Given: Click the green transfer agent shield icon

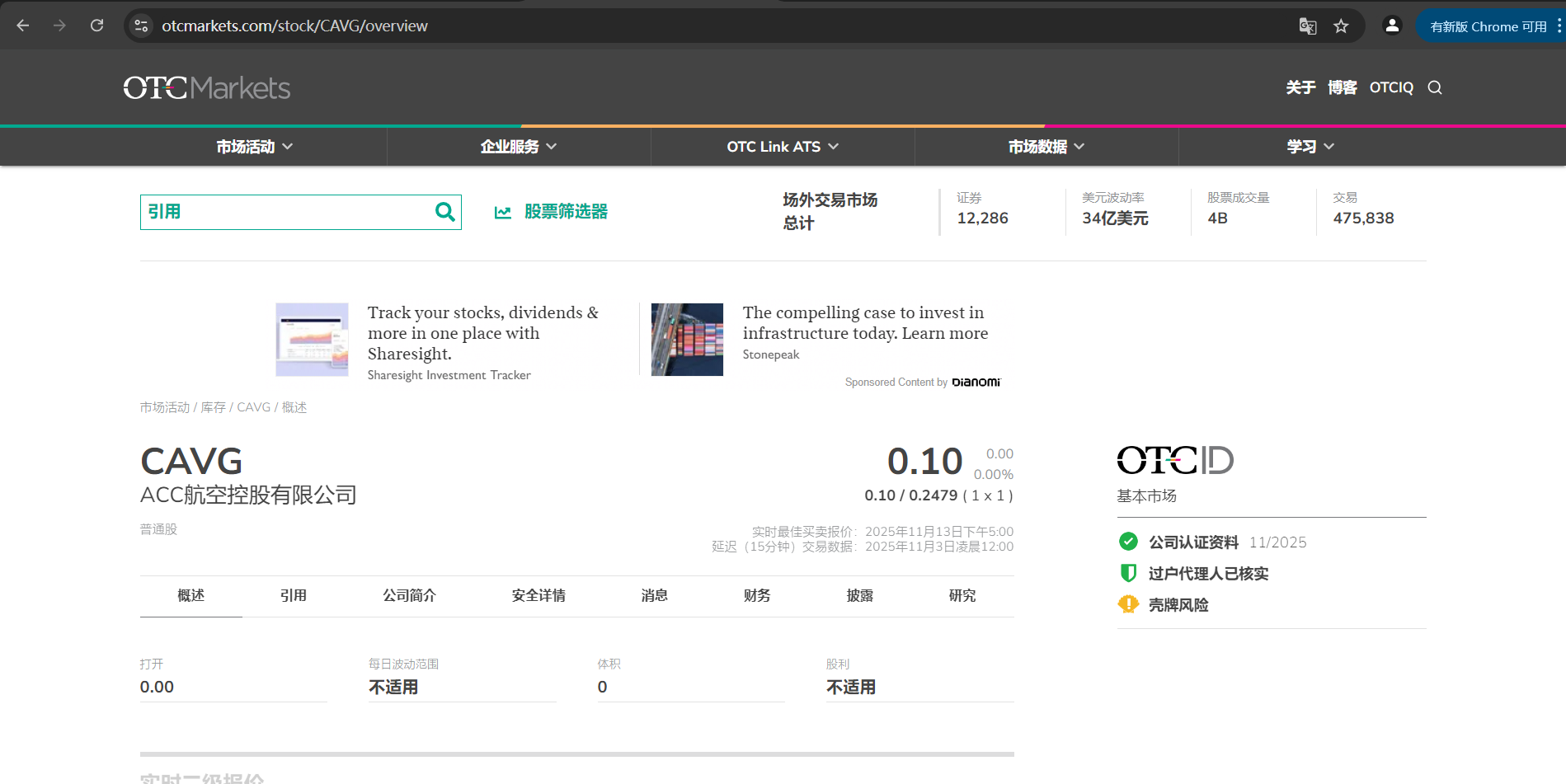Looking at the screenshot, I should click(1128, 573).
